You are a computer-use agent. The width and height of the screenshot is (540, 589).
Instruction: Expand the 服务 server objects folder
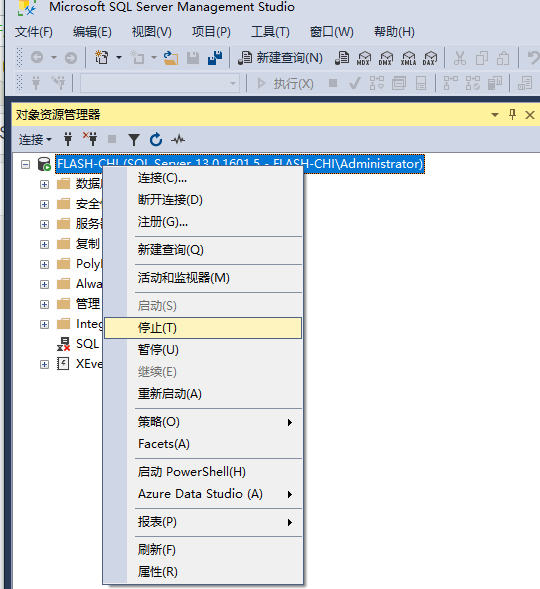click(44, 224)
